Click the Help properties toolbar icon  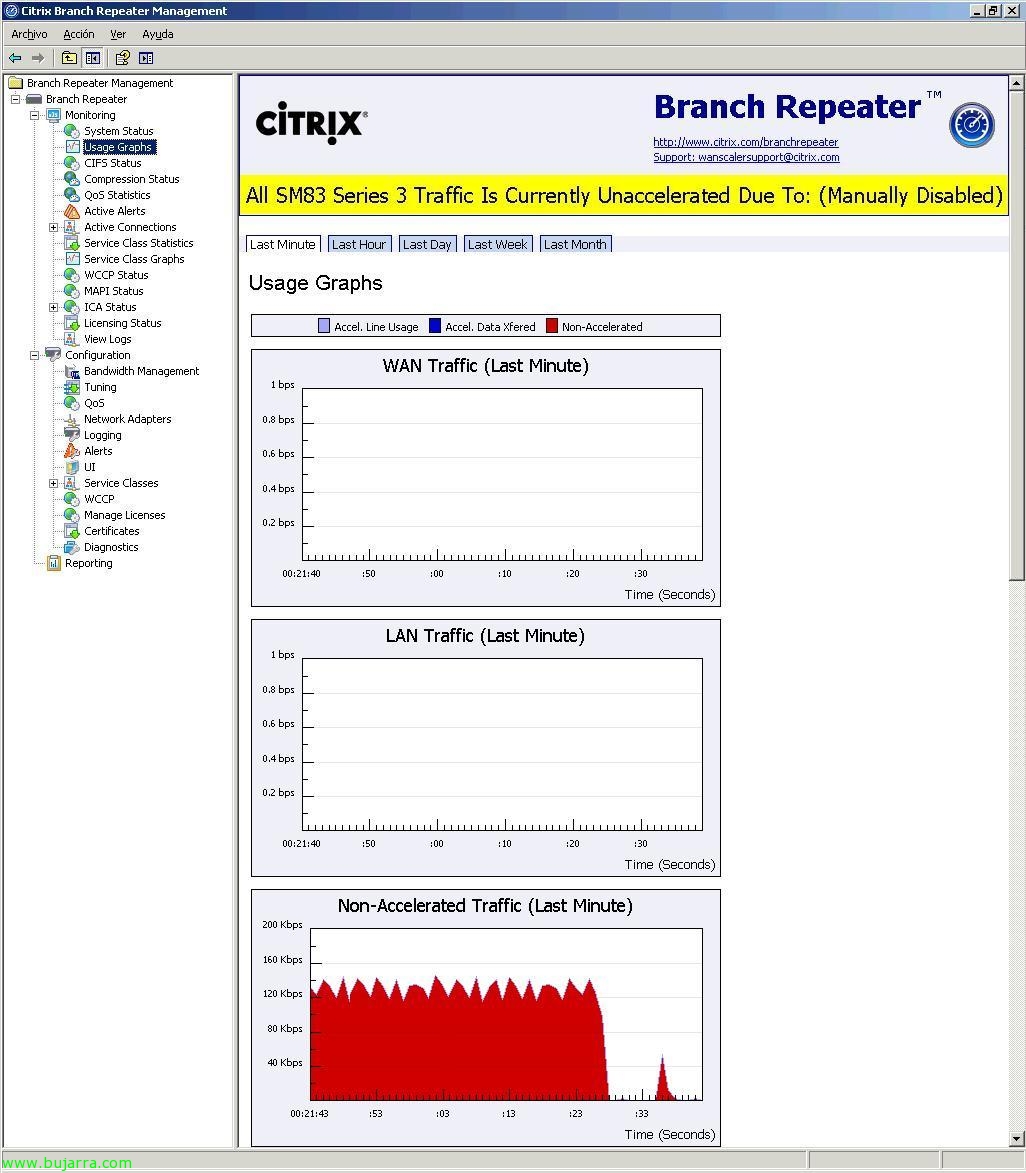[x=123, y=58]
